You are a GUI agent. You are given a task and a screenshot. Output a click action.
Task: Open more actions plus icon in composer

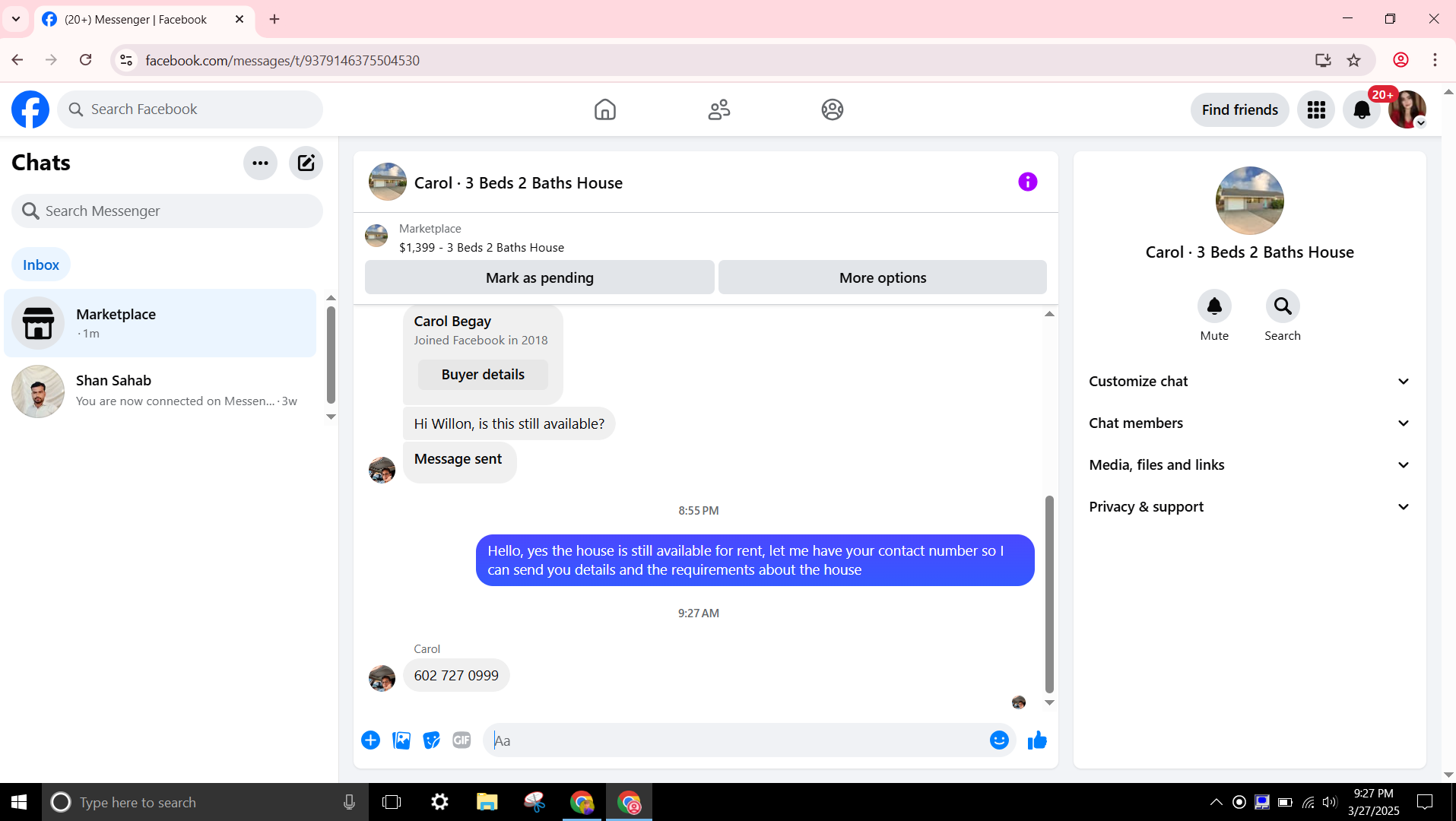[370, 740]
